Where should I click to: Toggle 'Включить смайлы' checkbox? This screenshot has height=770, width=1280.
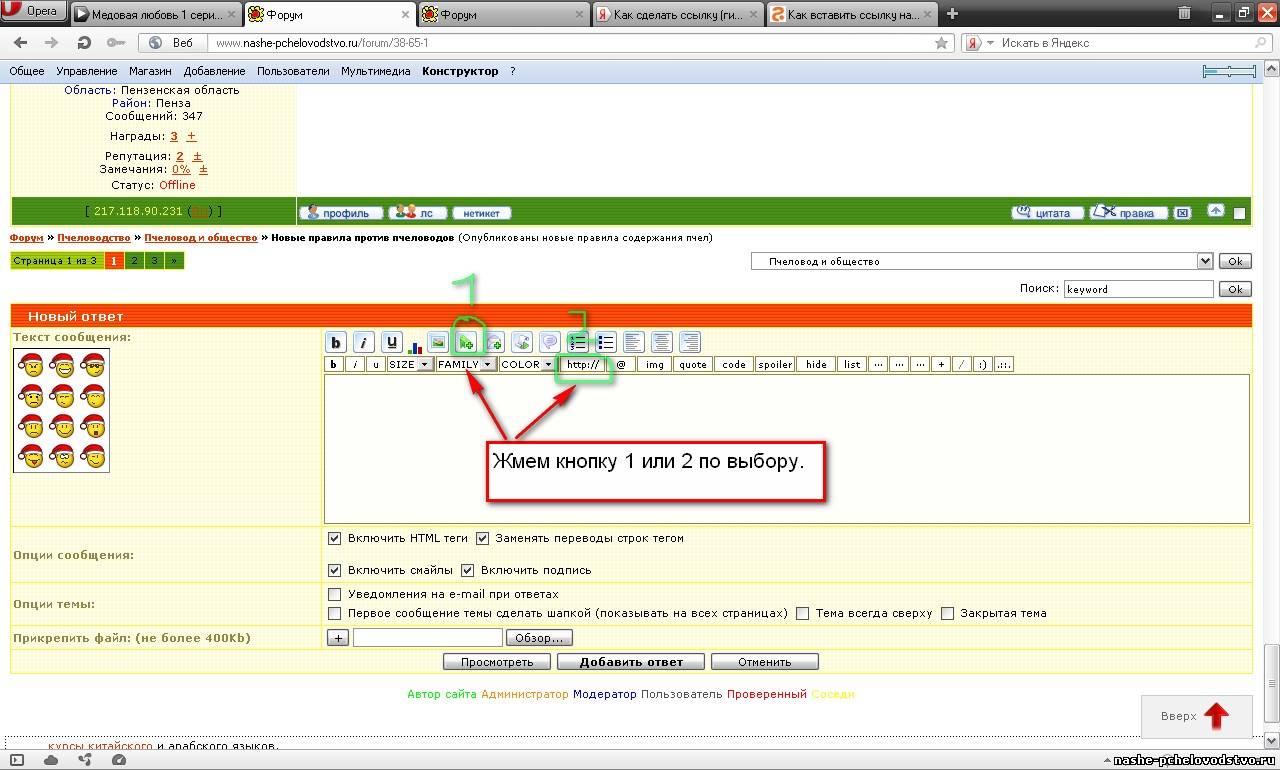[x=335, y=570]
